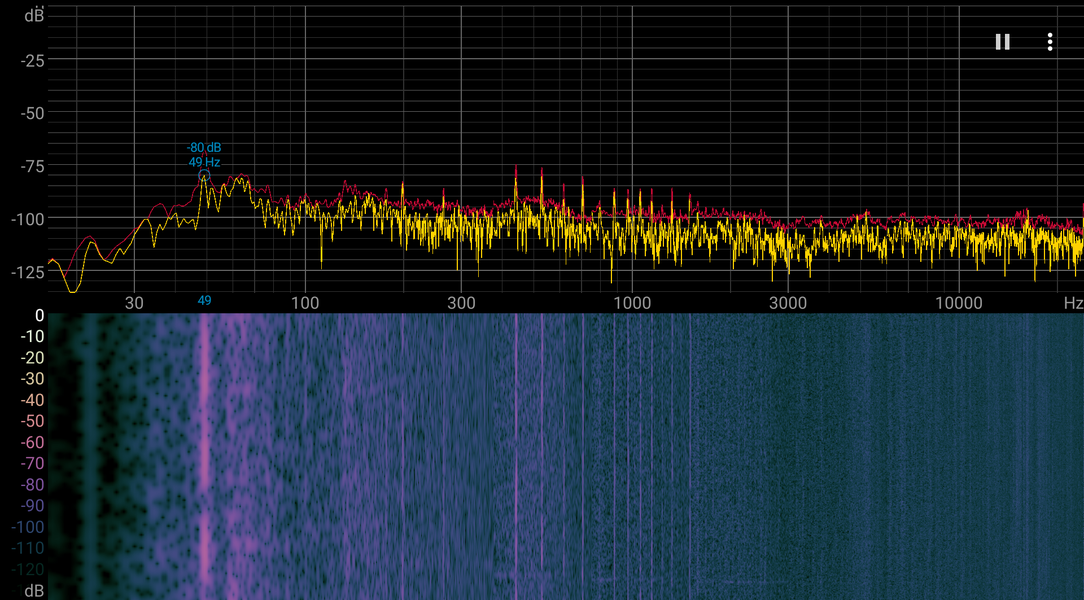The height and width of the screenshot is (600, 1084).
Task: Click the '3000' Hz axis label
Action: tap(788, 303)
